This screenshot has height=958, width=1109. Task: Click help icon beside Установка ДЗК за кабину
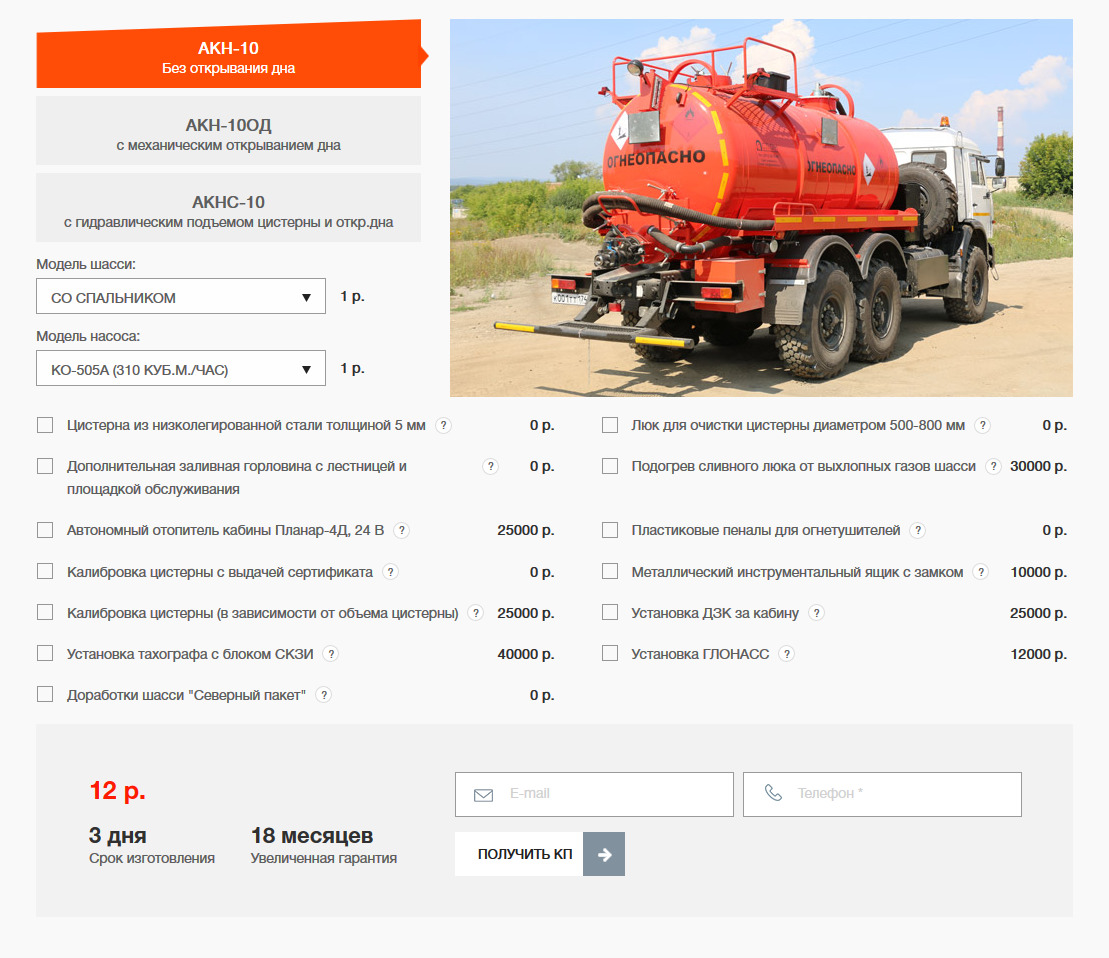coord(816,613)
